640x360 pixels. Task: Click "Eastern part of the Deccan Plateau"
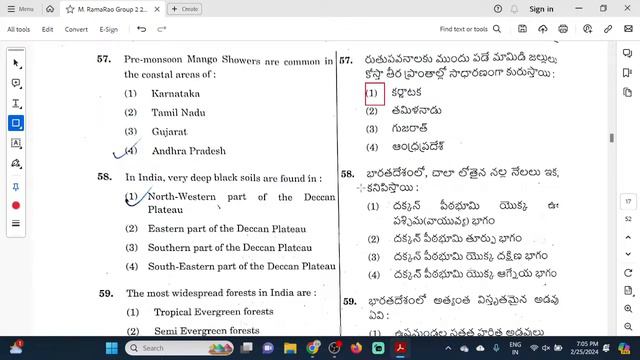click(227, 229)
